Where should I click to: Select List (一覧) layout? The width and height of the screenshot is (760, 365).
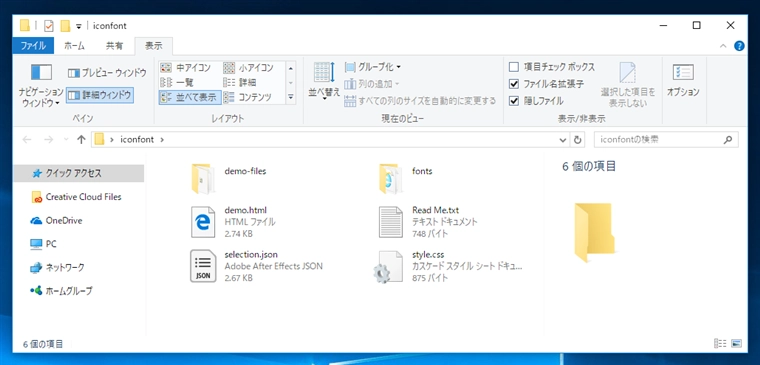pyautogui.click(x=178, y=82)
